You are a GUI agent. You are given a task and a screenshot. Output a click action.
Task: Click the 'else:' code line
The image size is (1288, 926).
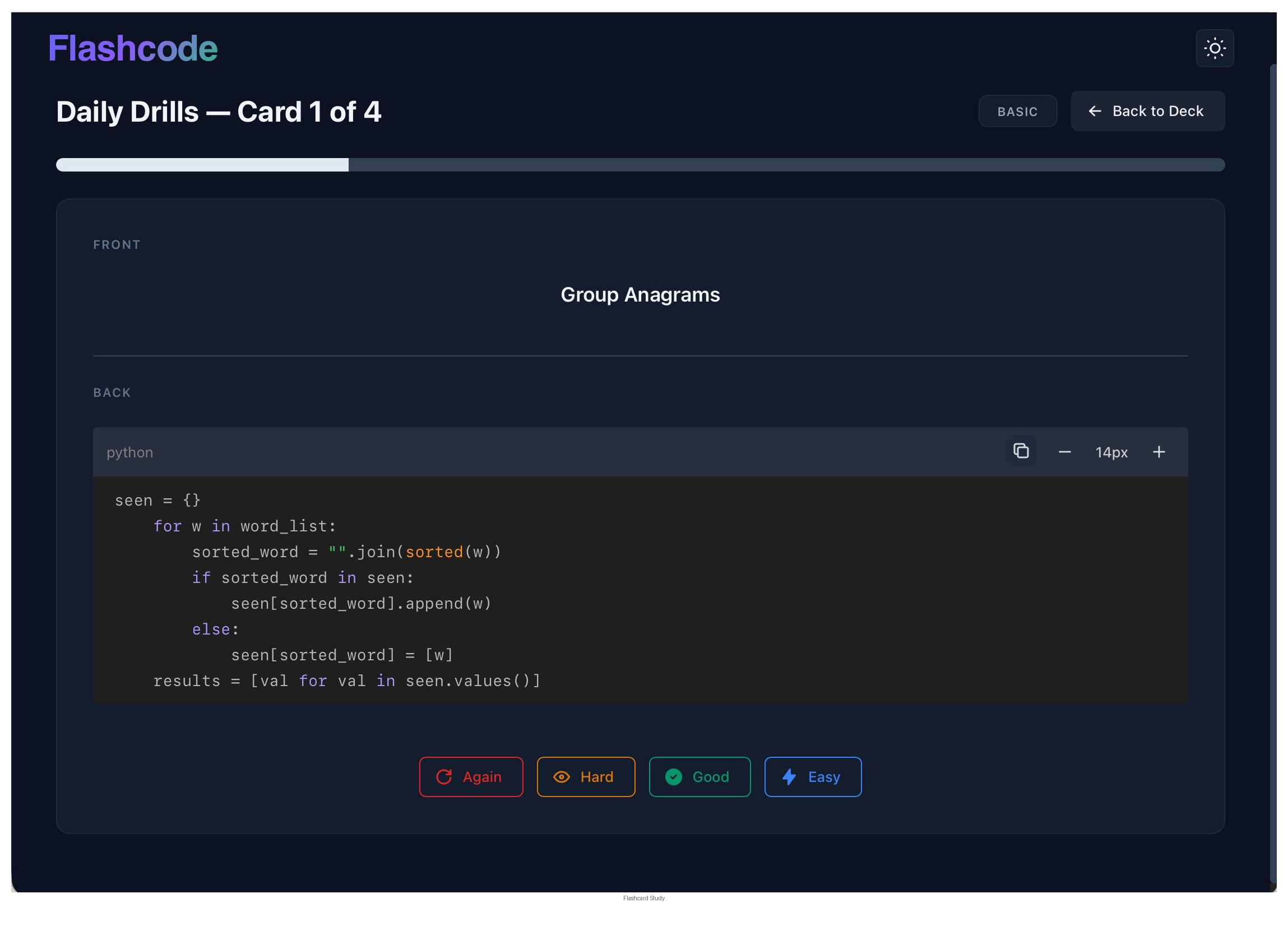216,629
